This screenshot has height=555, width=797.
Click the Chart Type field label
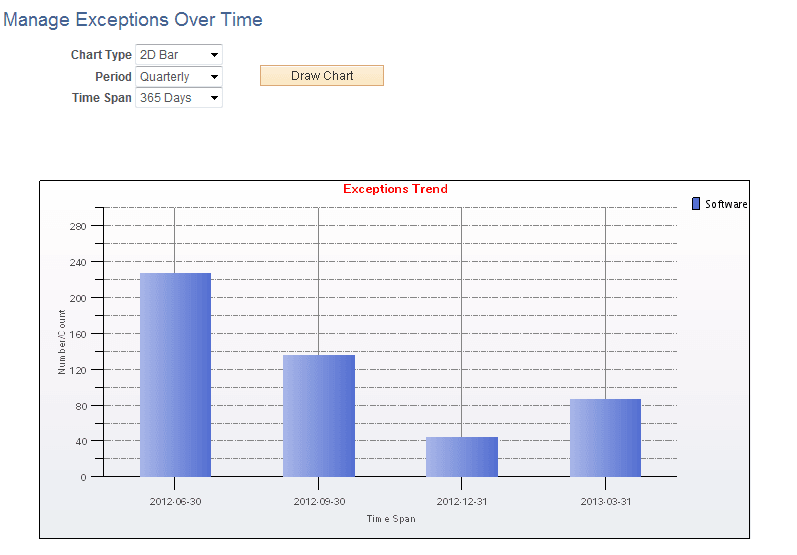tap(101, 55)
